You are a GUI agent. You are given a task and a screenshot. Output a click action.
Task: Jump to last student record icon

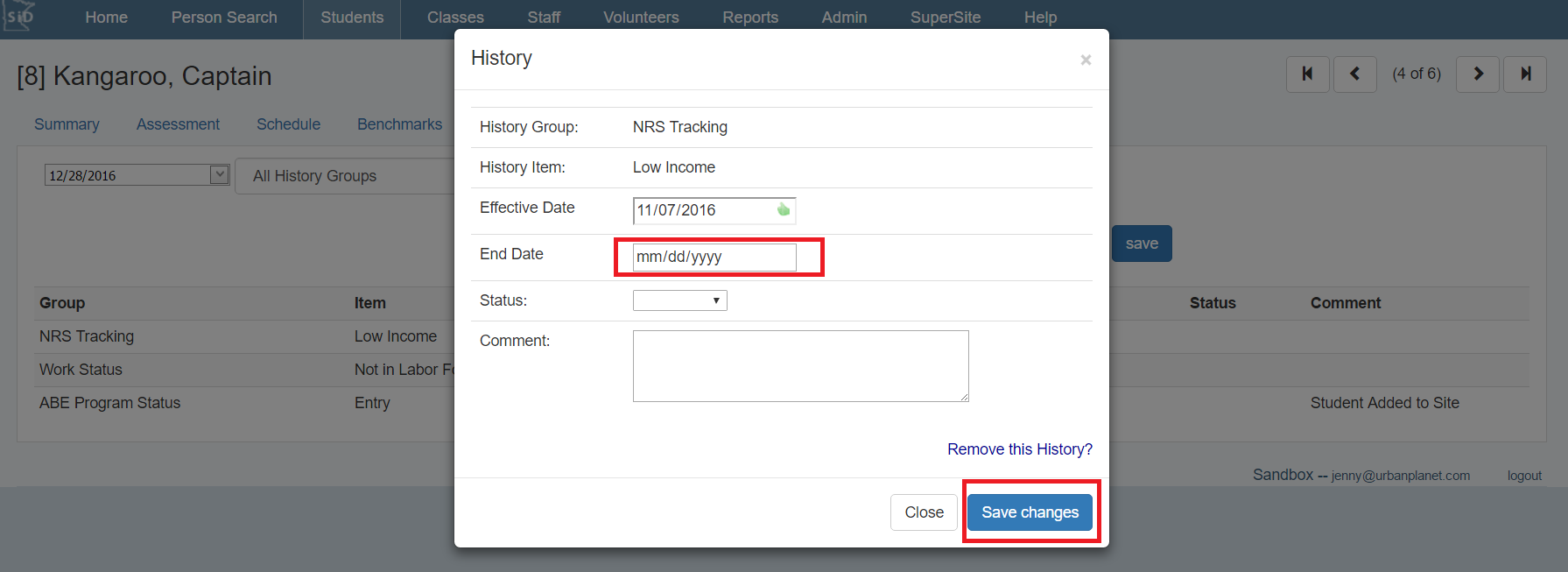pyautogui.click(x=1525, y=74)
